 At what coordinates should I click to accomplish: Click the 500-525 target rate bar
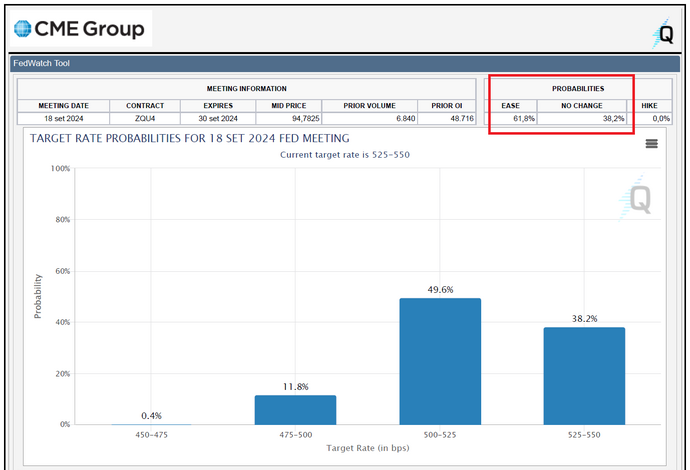[x=439, y=361]
